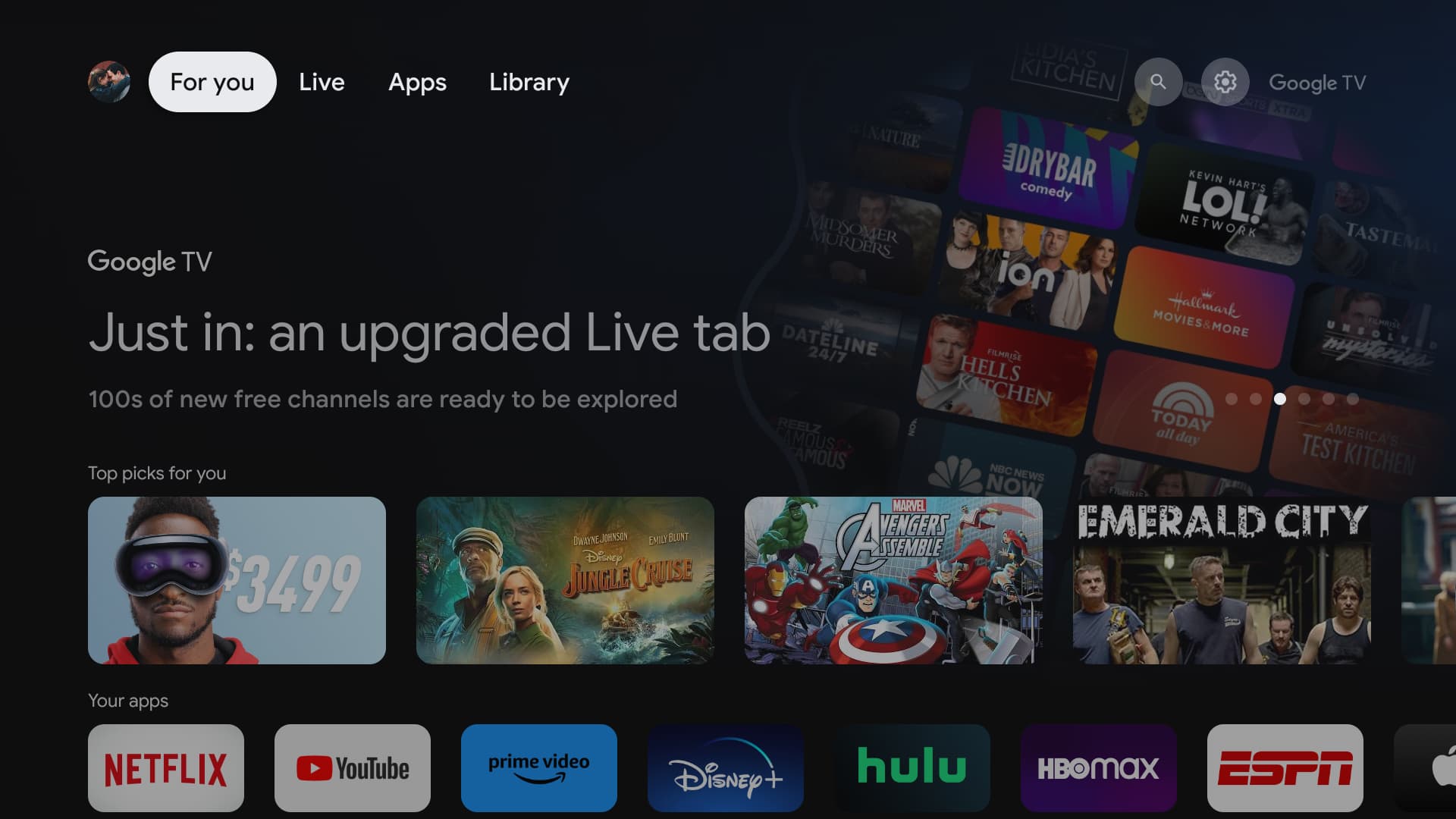Select Avengers Assemble thumbnail

click(x=893, y=579)
